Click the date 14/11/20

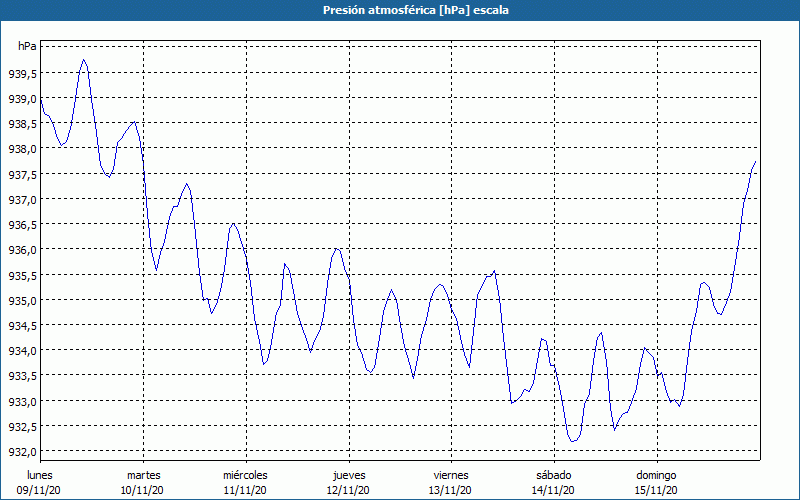click(x=553, y=490)
